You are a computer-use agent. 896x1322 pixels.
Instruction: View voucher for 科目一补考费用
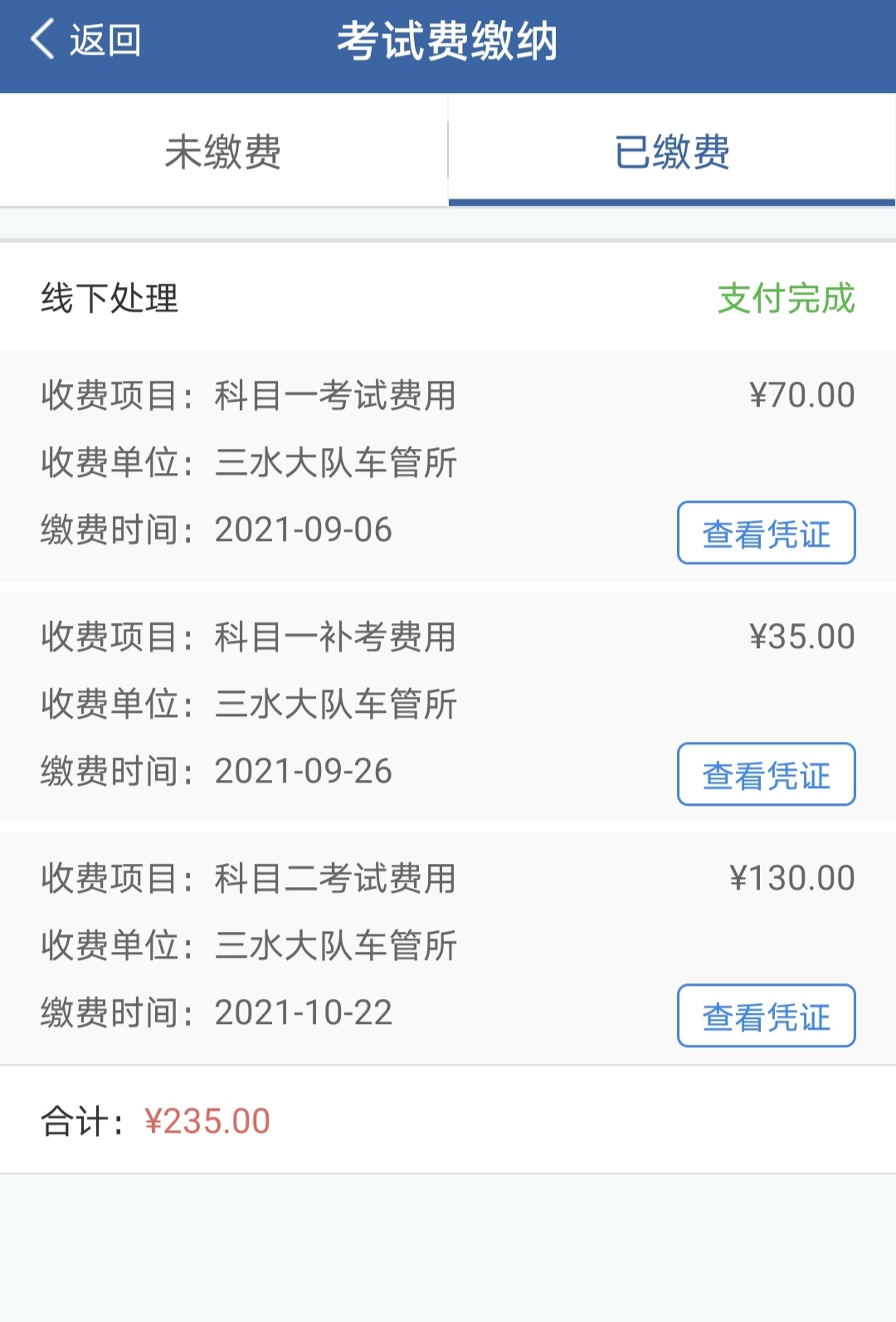[766, 774]
